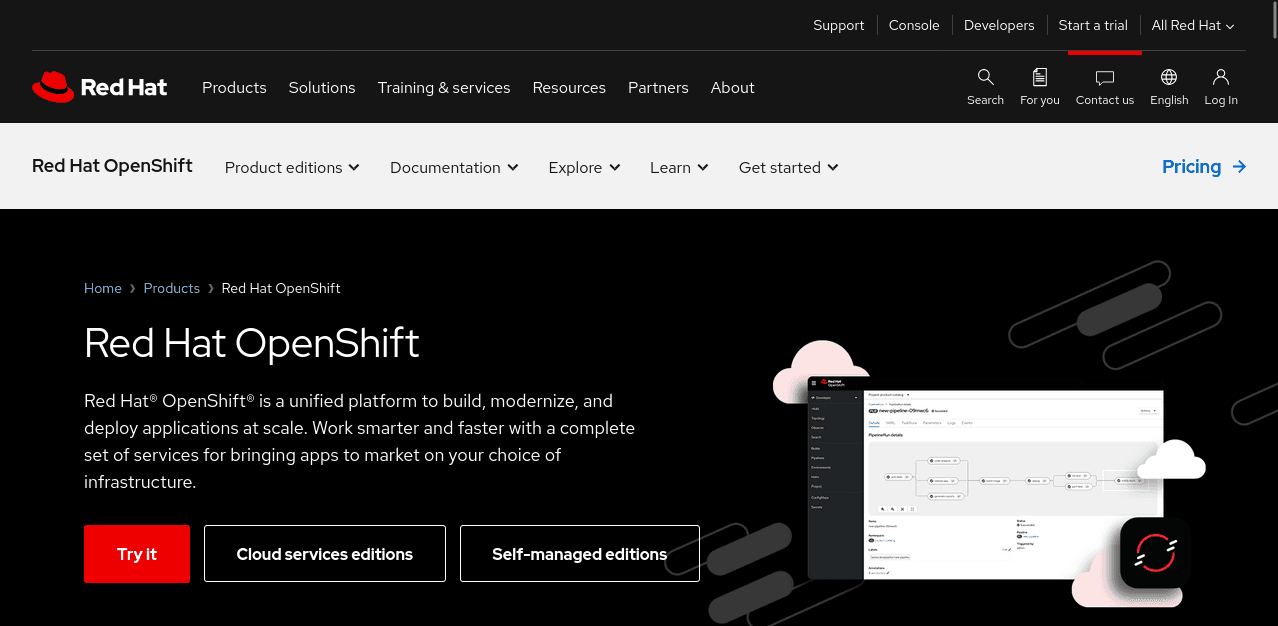Click the arrow icon next to Pricing

point(1239,167)
